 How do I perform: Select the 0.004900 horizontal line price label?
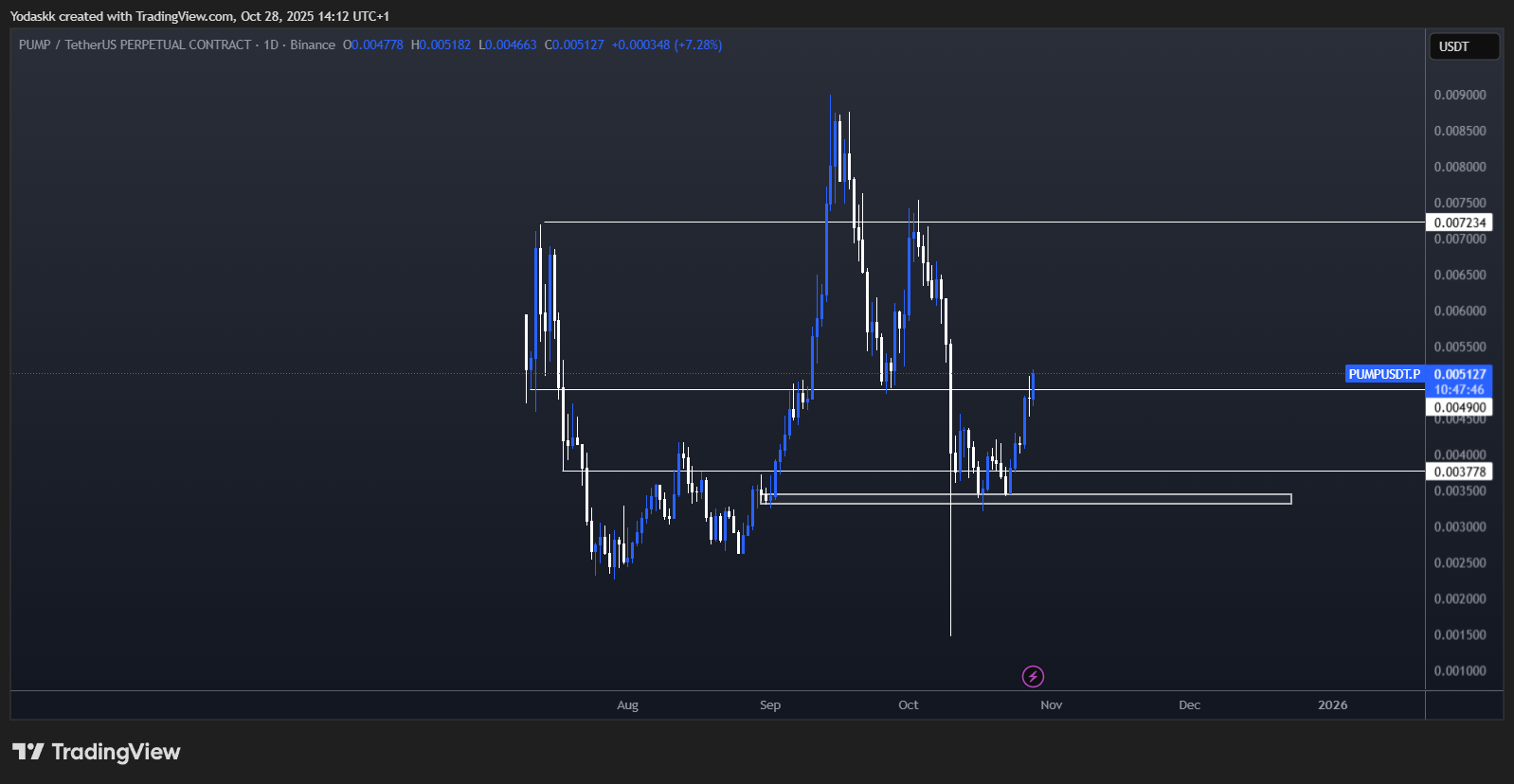1460,407
